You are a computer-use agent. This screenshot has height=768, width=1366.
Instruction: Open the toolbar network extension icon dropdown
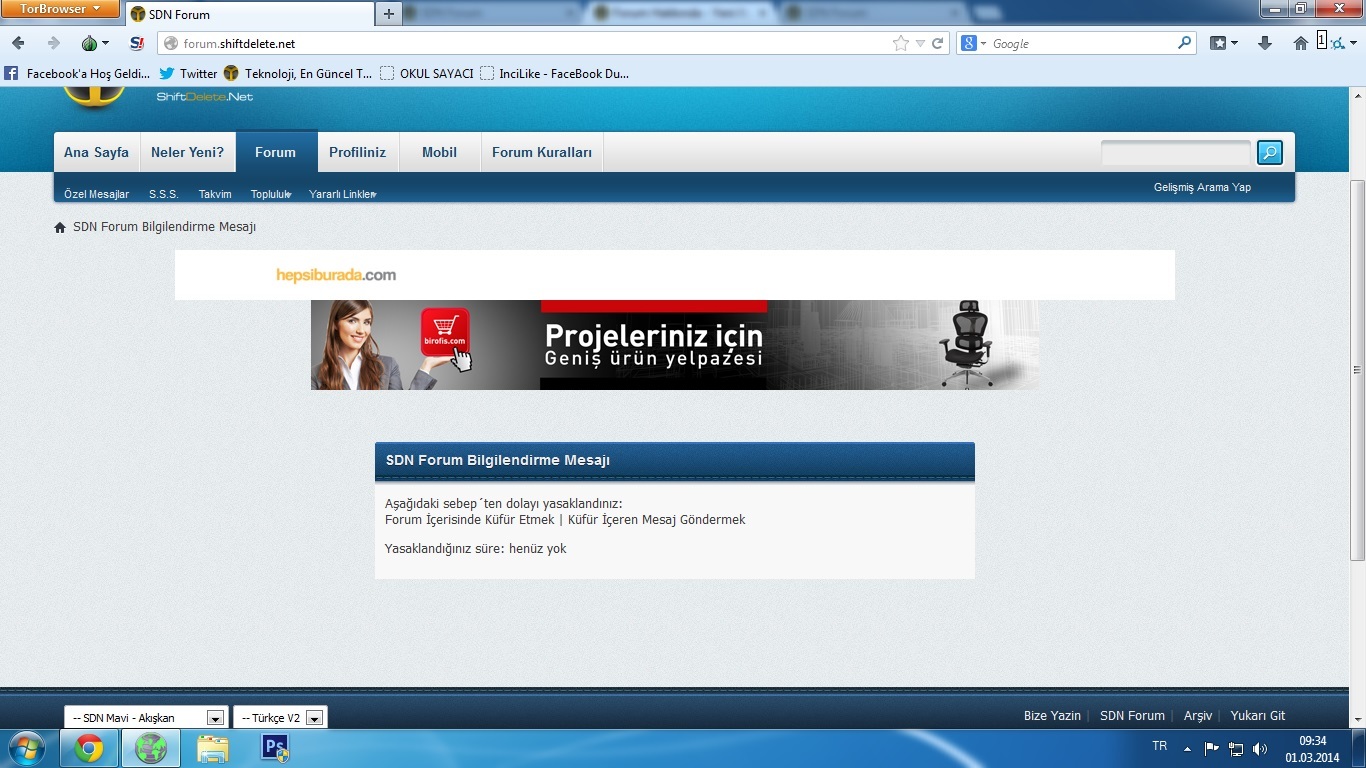1341,43
